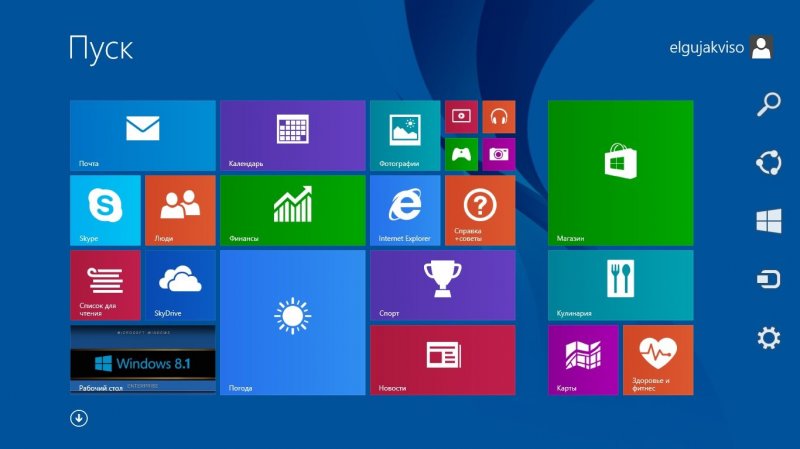Open Здоровье и фитнес tile
The width and height of the screenshot is (800, 449).
point(658,360)
